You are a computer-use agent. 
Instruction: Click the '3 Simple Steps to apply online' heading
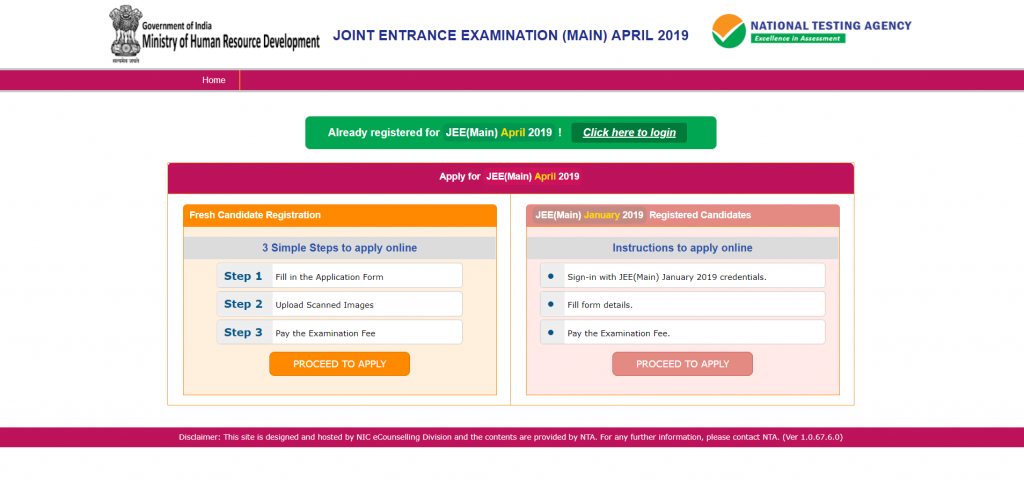click(340, 248)
